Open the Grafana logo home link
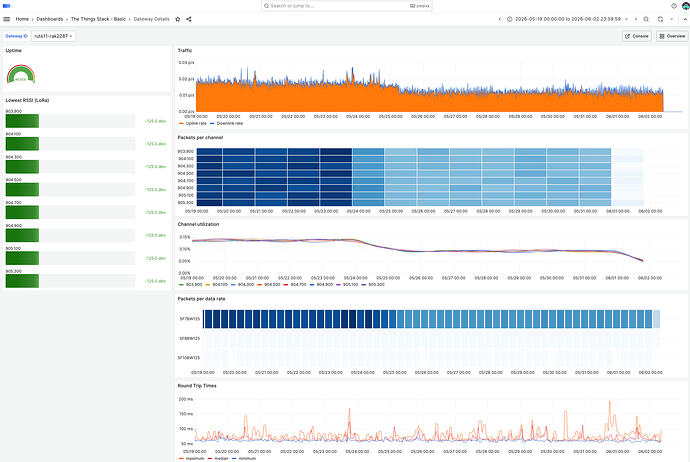The image size is (690, 462). tap(7, 6)
